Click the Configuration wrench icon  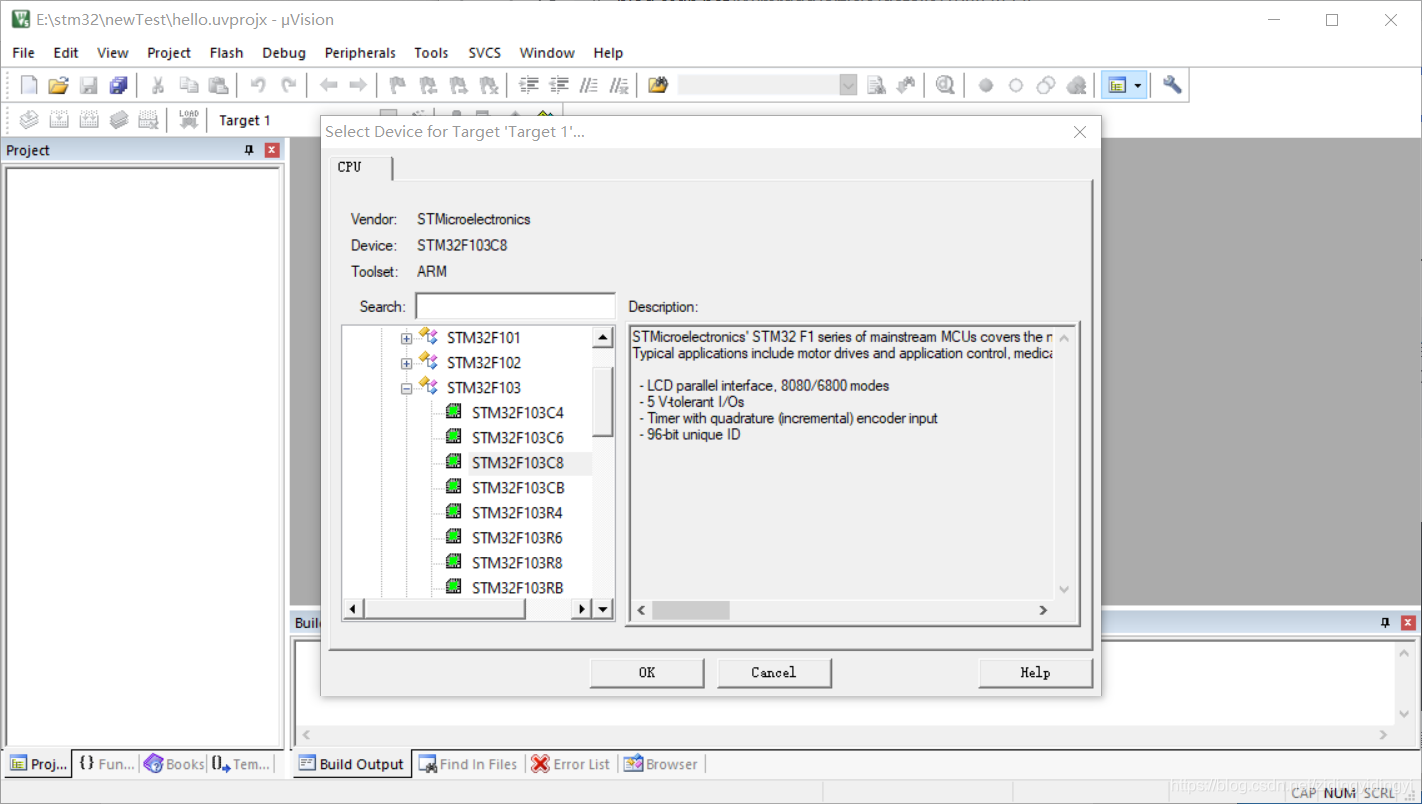click(x=1173, y=85)
